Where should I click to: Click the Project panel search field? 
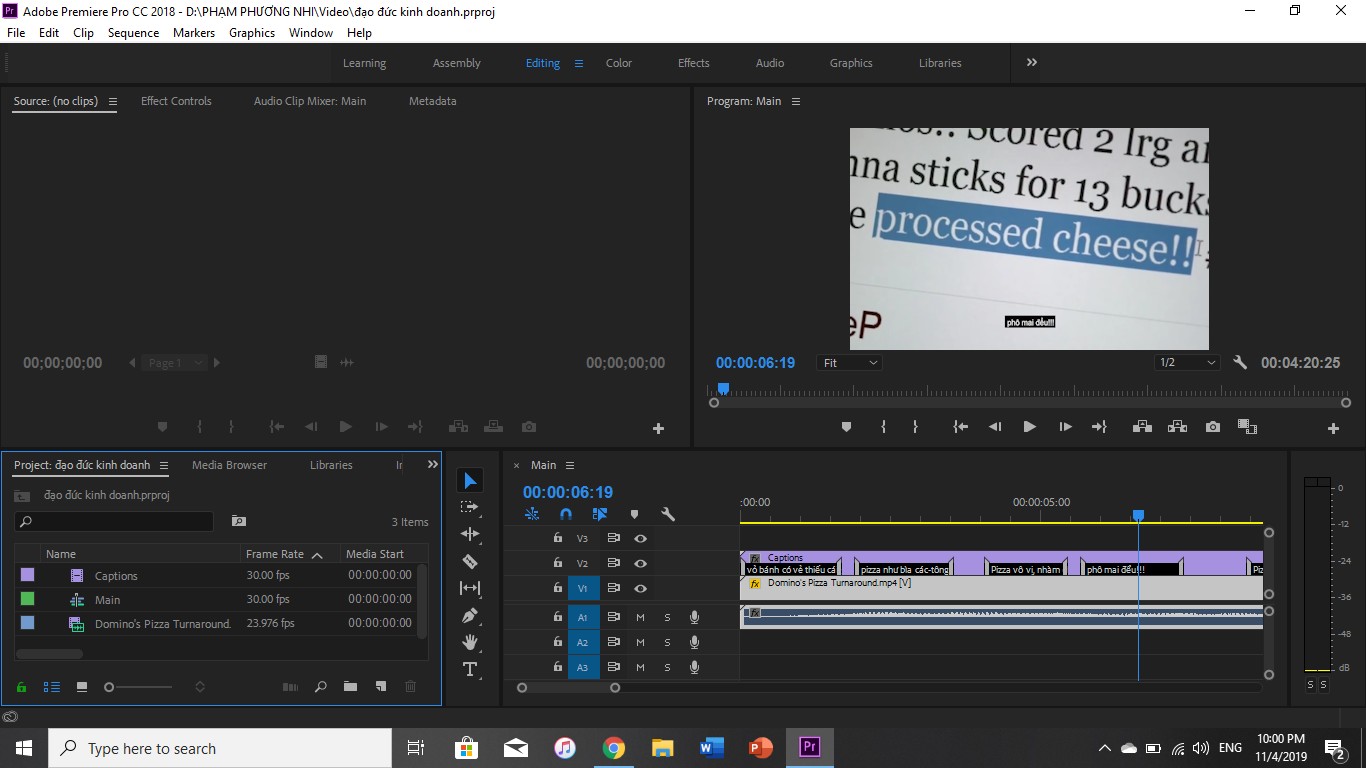pos(114,521)
